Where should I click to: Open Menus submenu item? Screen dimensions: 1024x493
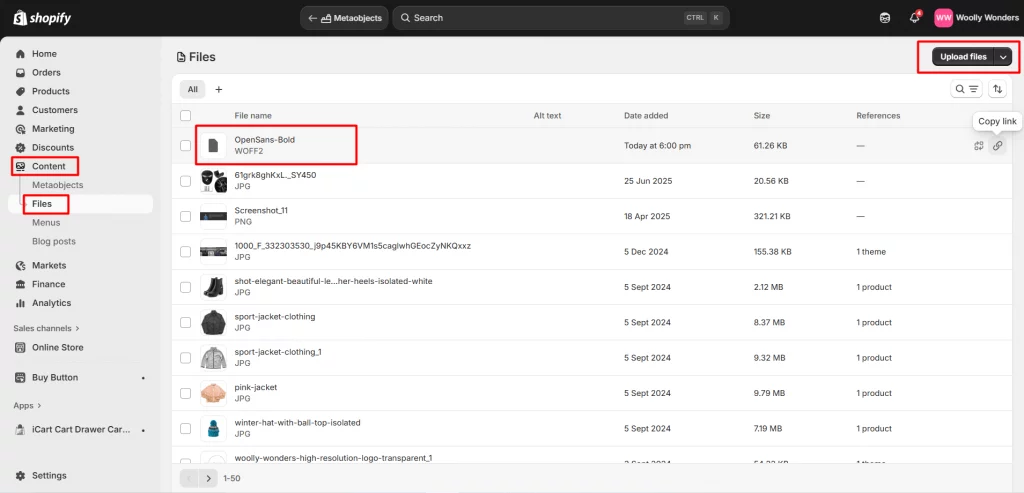(46, 223)
